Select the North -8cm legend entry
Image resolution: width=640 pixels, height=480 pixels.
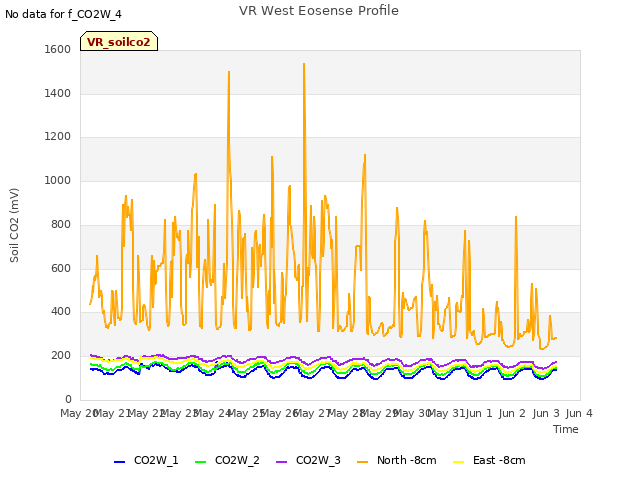pos(396,460)
